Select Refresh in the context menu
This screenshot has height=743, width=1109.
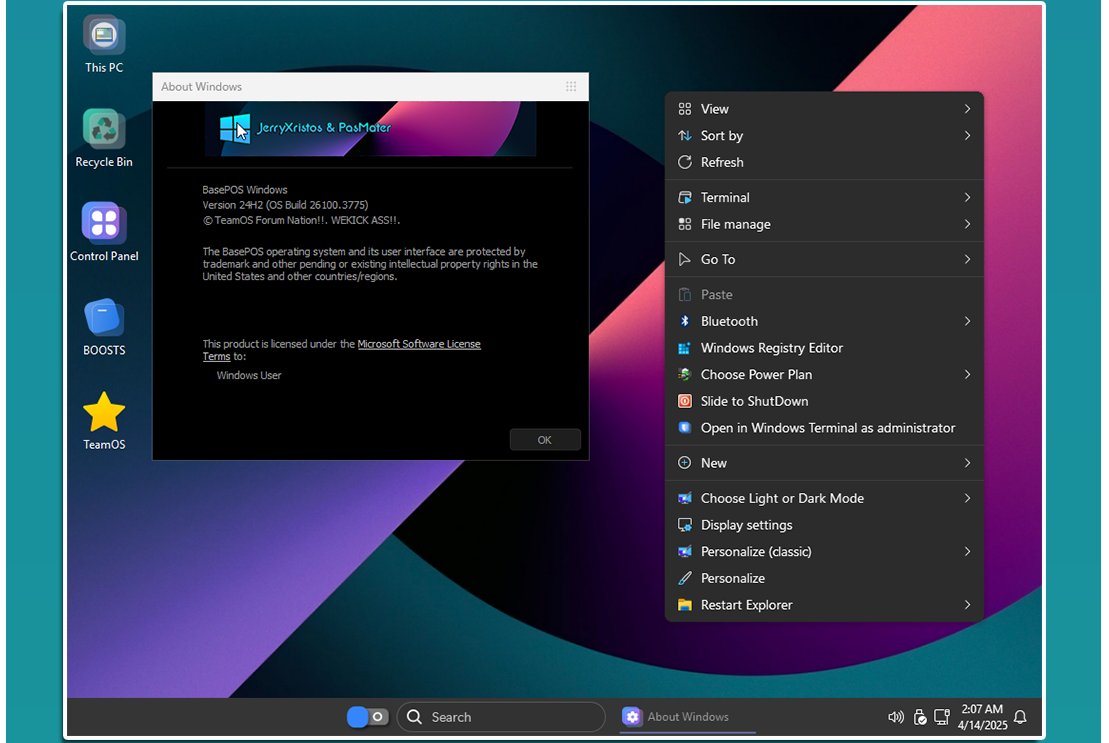pyautogui.click(x=722, y=162)
